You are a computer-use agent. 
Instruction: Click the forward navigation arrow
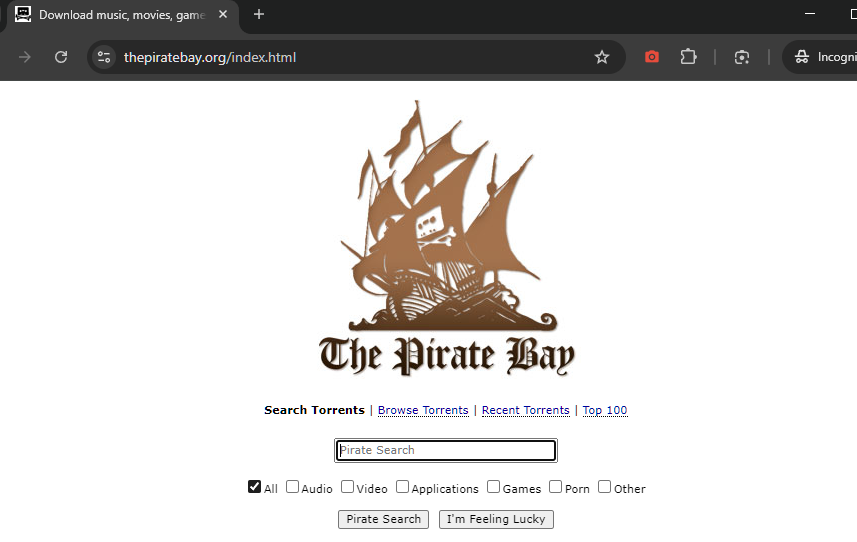[25, 57]
